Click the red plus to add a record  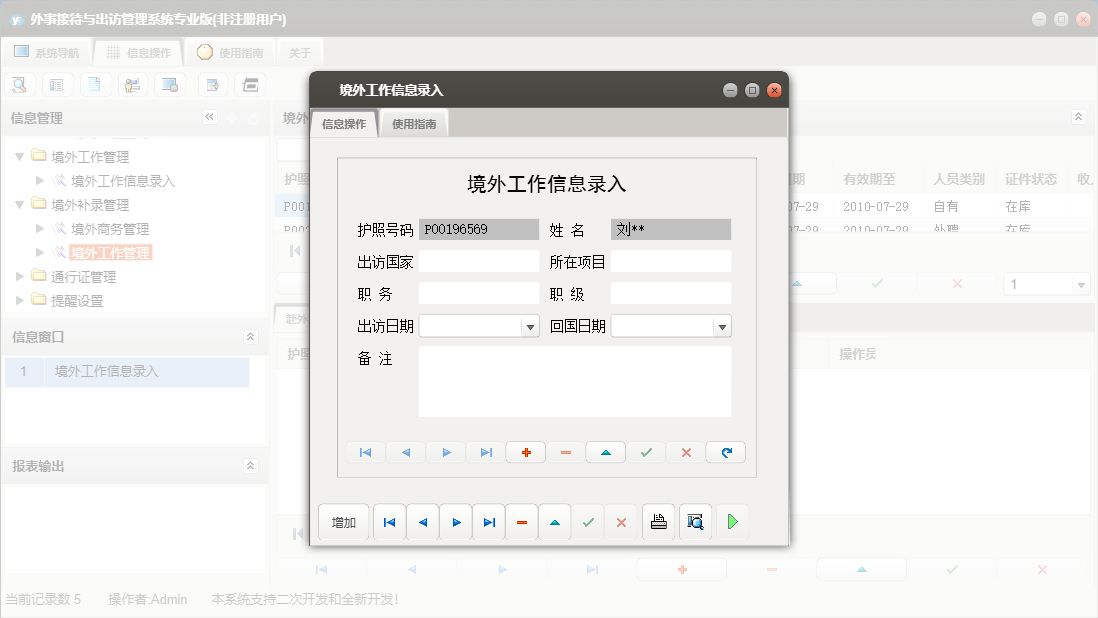(525, 452)
